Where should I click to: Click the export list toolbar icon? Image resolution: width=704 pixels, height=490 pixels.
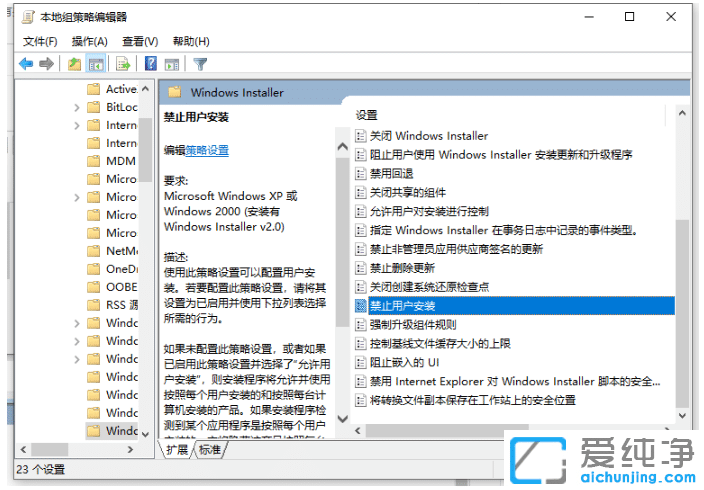[123, 64]
